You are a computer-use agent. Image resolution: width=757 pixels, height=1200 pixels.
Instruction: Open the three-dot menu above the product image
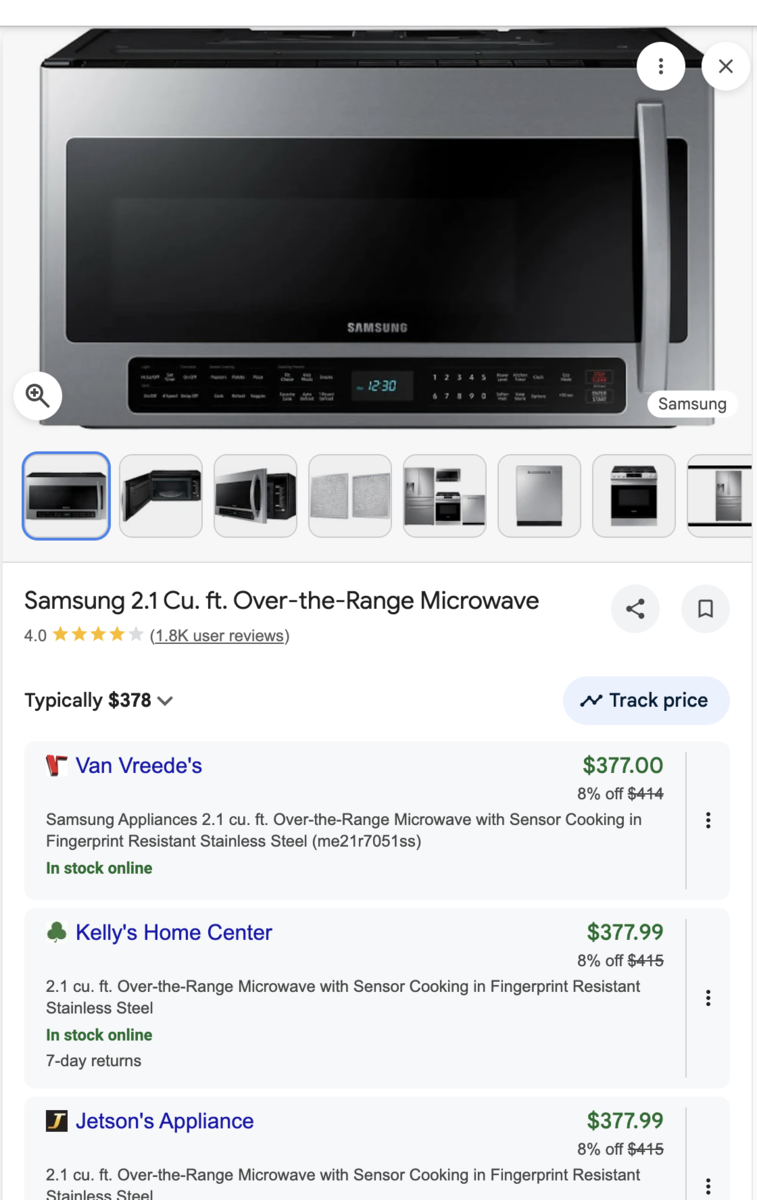point(660,66)
